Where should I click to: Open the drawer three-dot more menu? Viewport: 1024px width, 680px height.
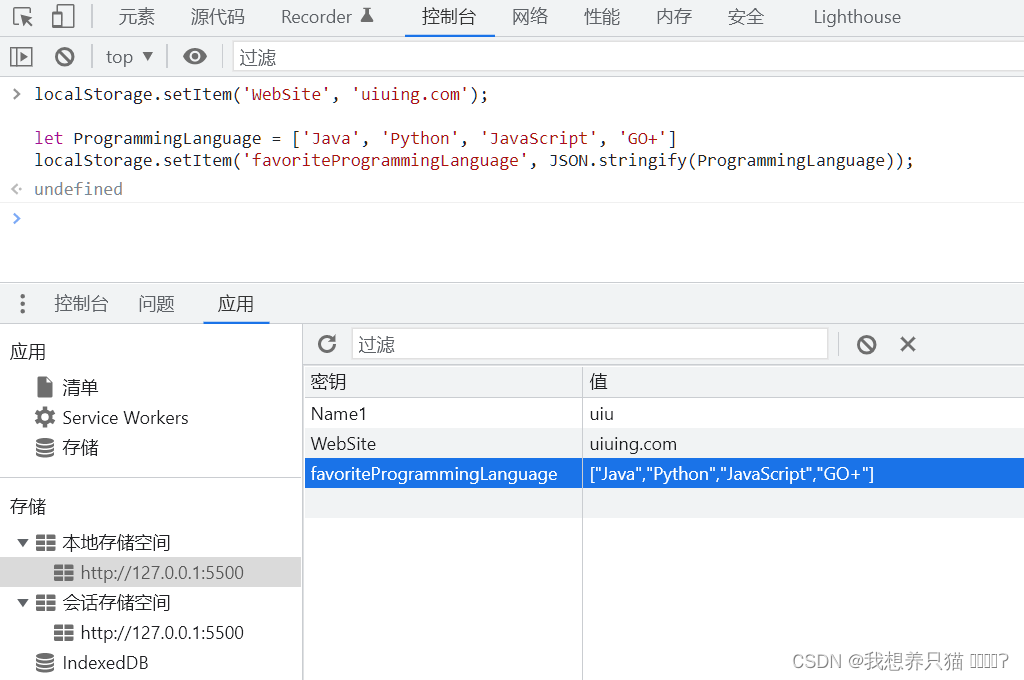tap(23, 304)
